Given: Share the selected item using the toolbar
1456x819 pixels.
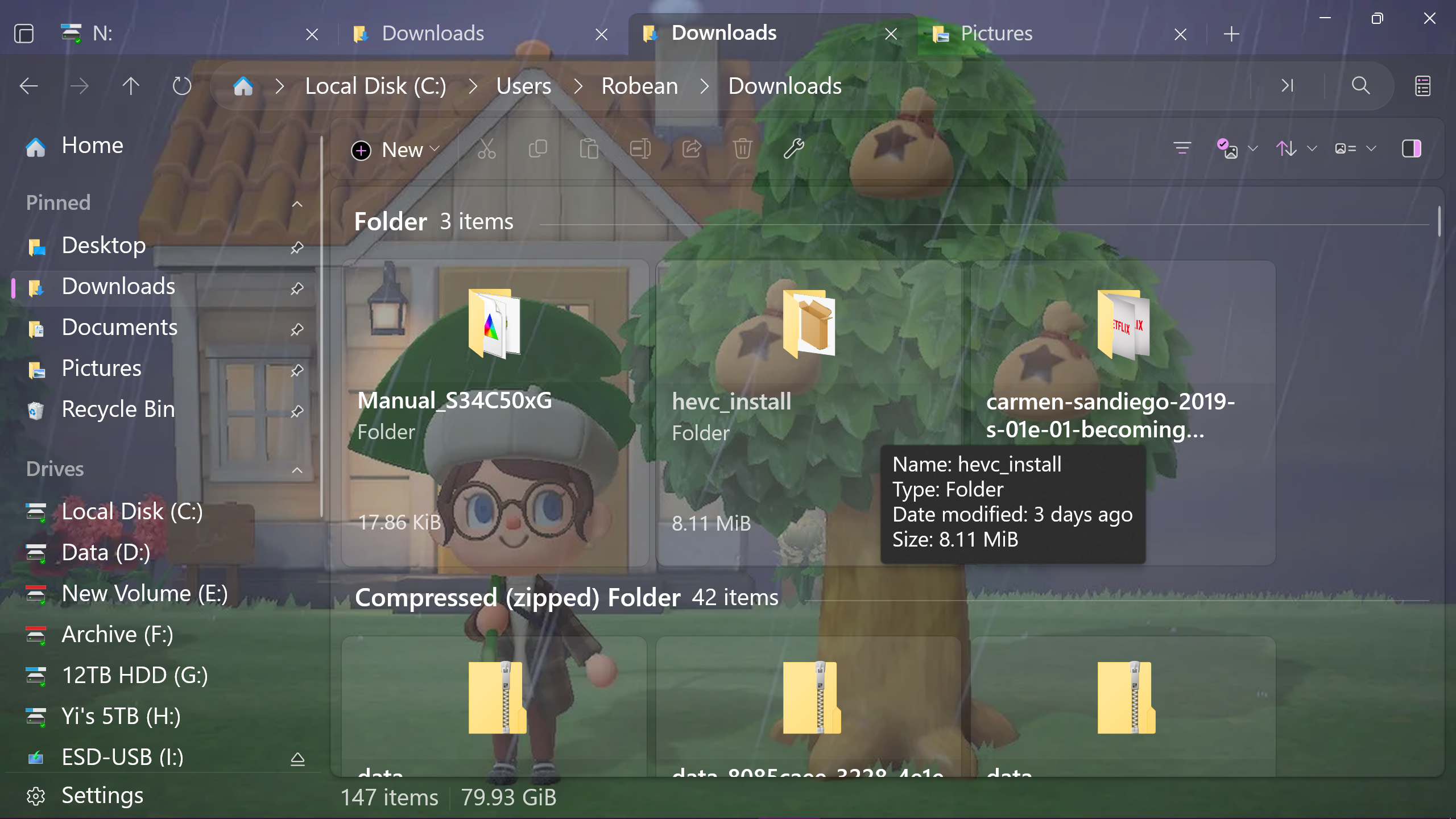Looking at the screenshot, I should [x=691, y=149].
